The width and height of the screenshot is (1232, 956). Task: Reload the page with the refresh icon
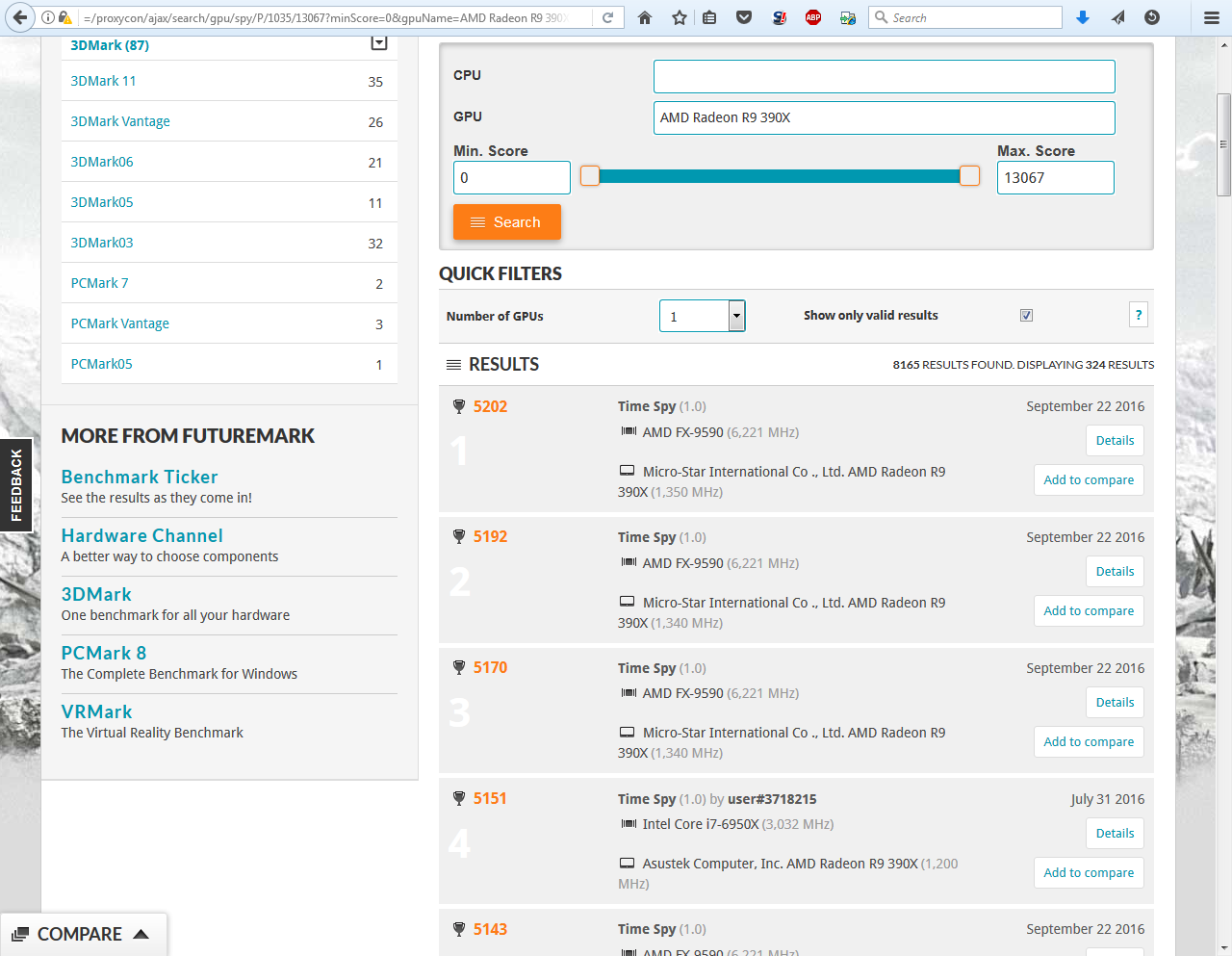(608, 17)
